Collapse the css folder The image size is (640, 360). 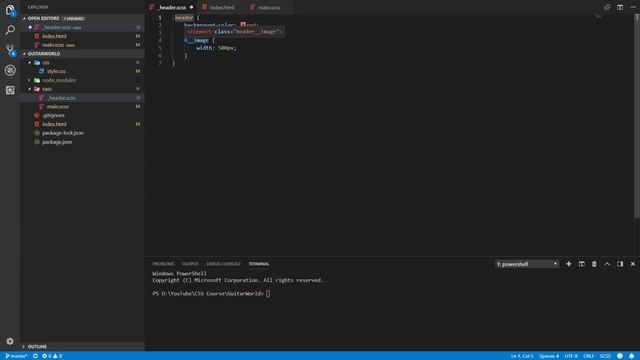point(29,62)
